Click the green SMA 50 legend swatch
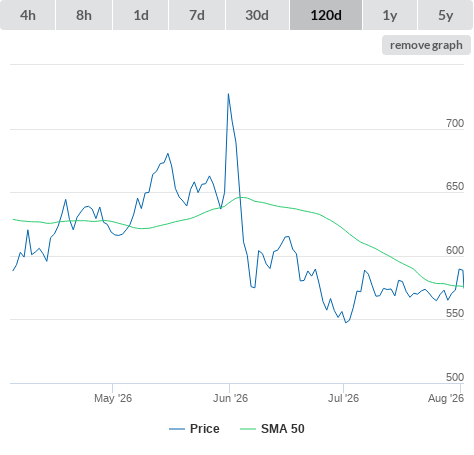 pyautogui.click(x=248, y=429)
